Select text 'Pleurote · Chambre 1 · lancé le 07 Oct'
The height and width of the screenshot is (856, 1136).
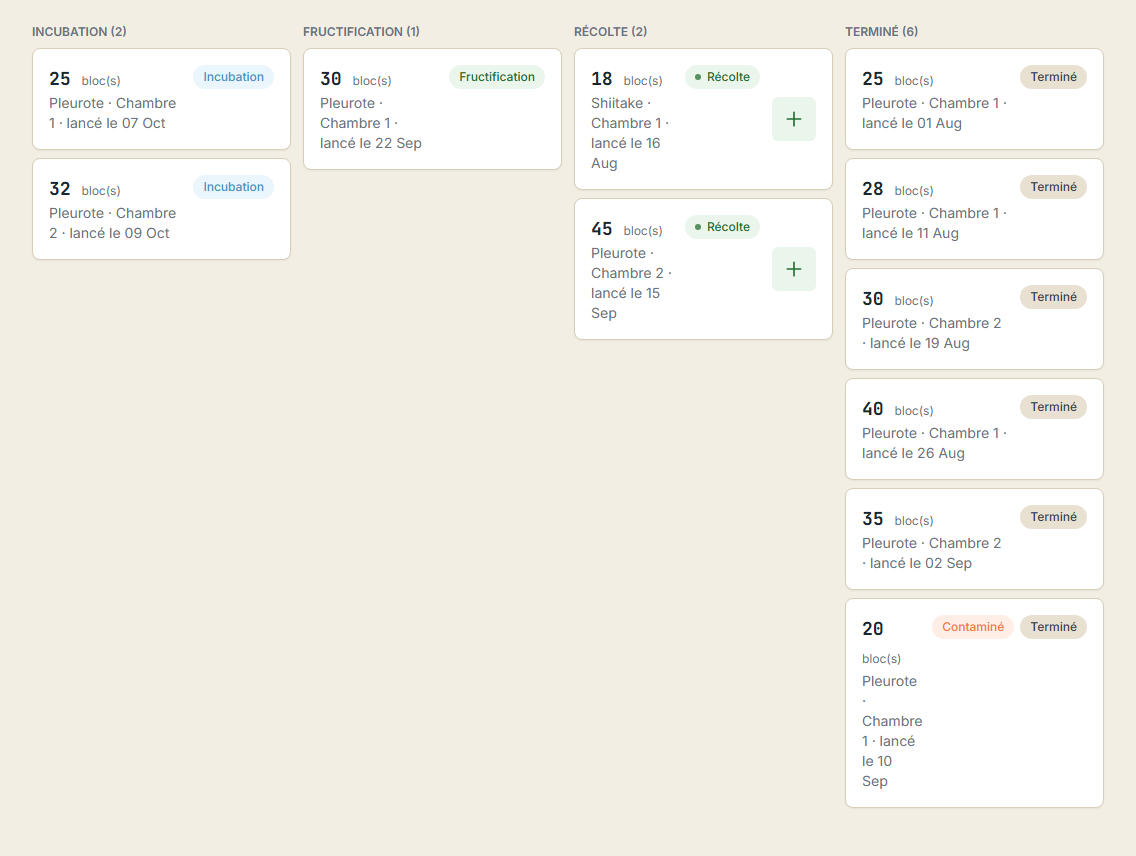113,113
